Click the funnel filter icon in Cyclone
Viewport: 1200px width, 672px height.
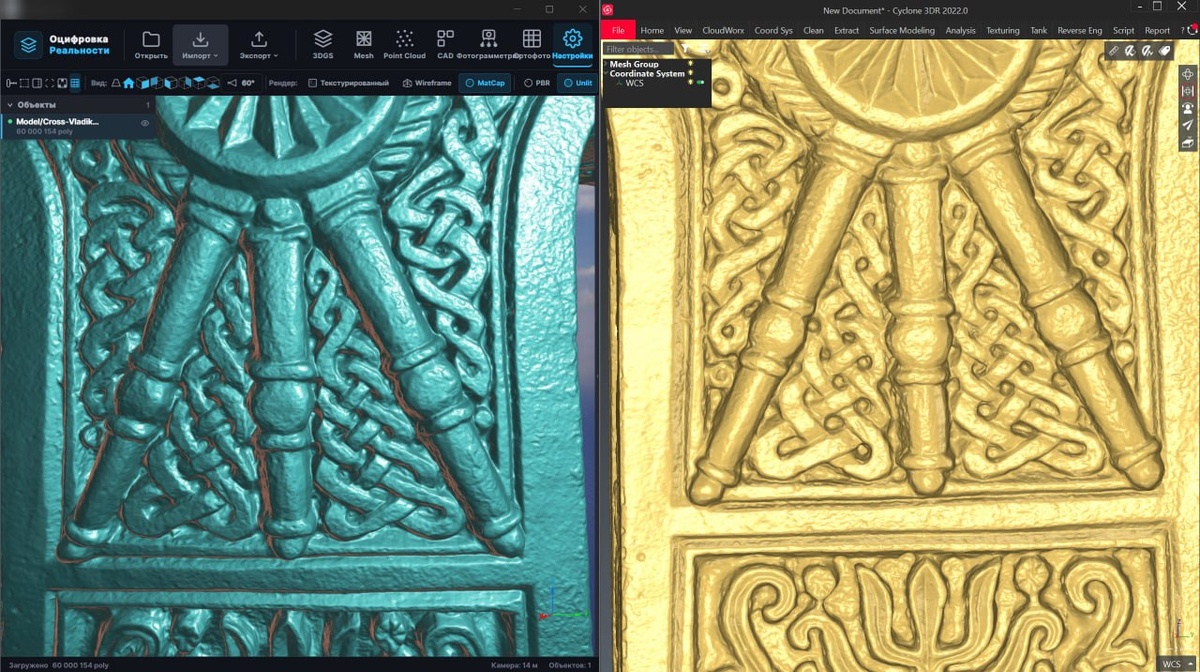686,48
